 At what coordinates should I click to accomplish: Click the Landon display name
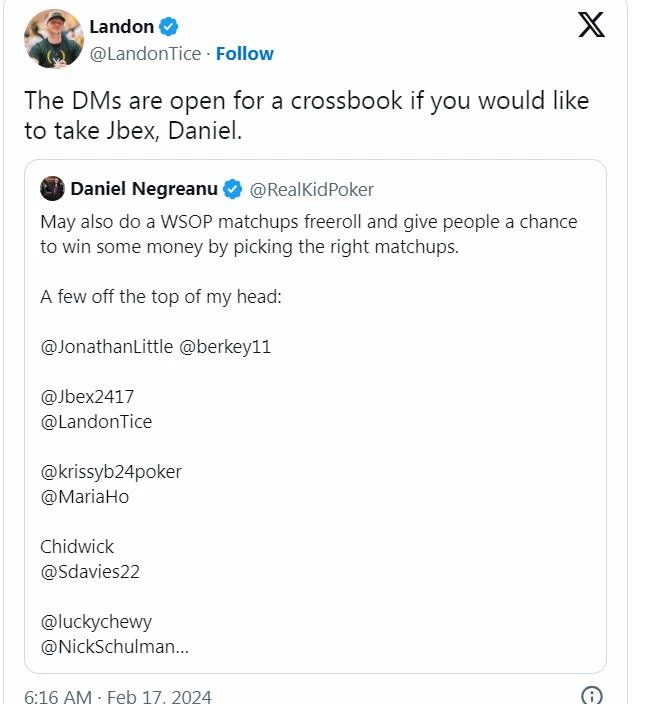click(x=123, y=27)
